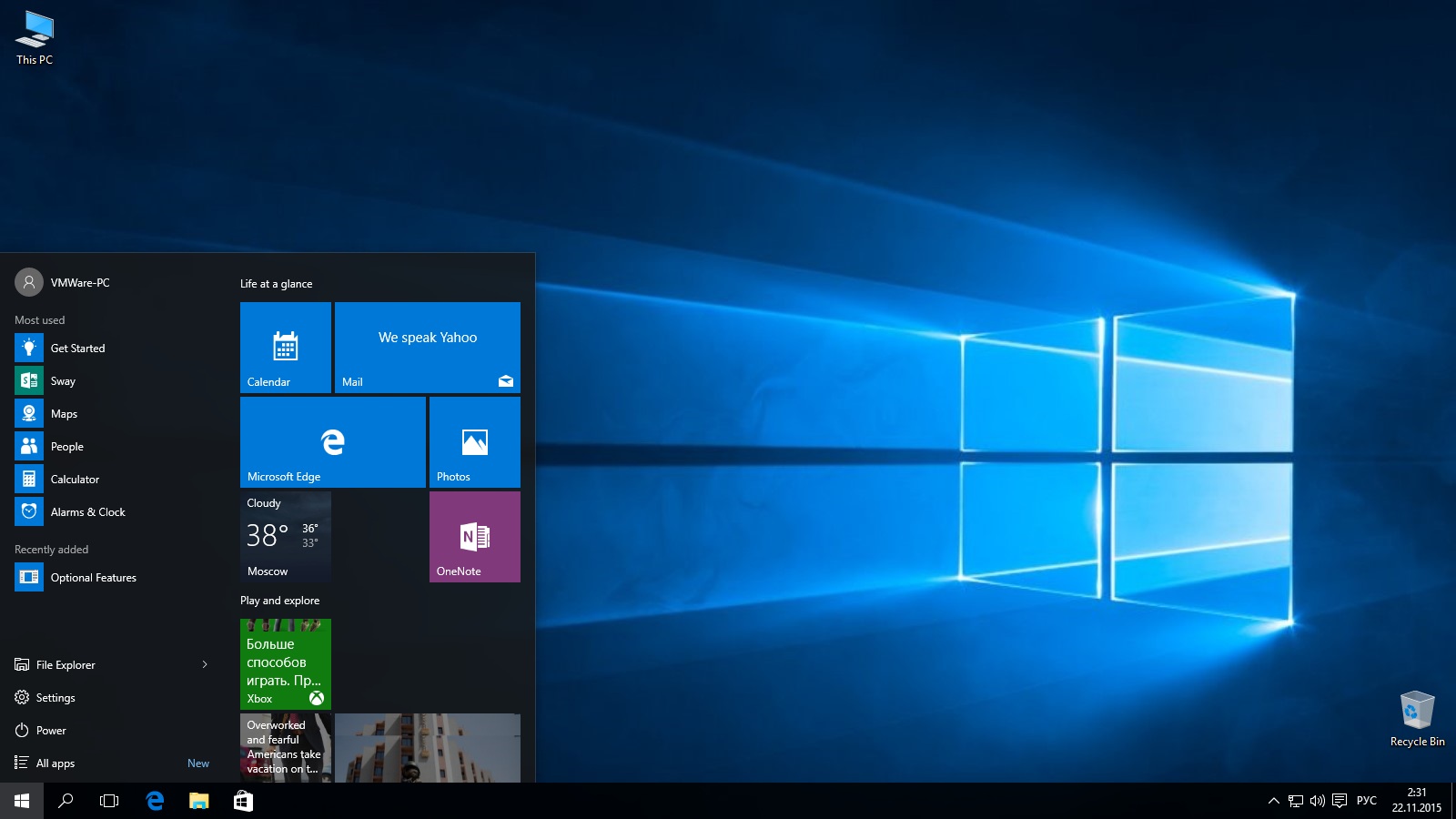The height and width of the screenshot is (819, 1456).
Task: Open the taskbar clock and date
Action: pyautogui.click(x=1417, y=801)
